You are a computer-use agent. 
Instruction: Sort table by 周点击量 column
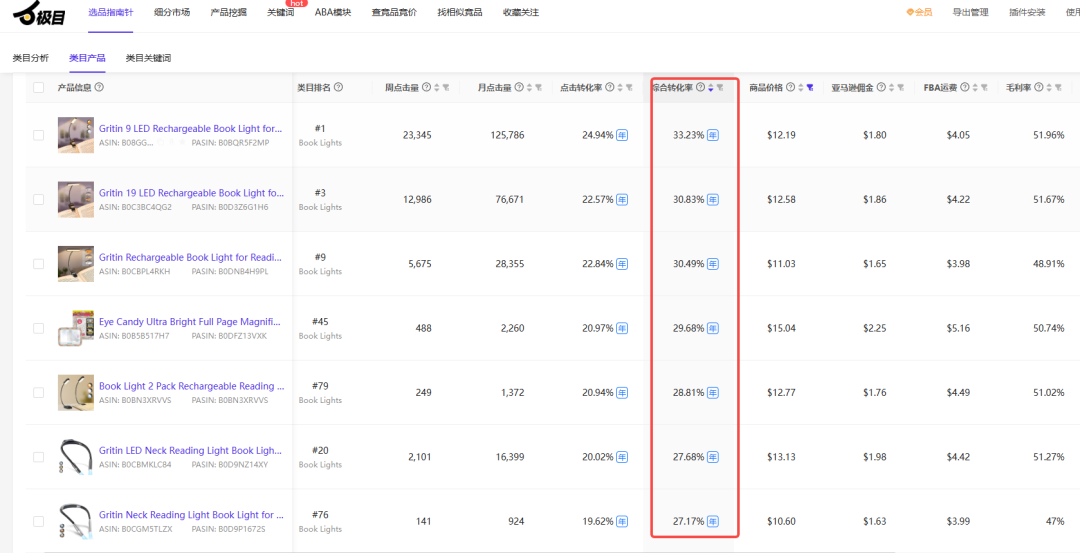[437, 87]
